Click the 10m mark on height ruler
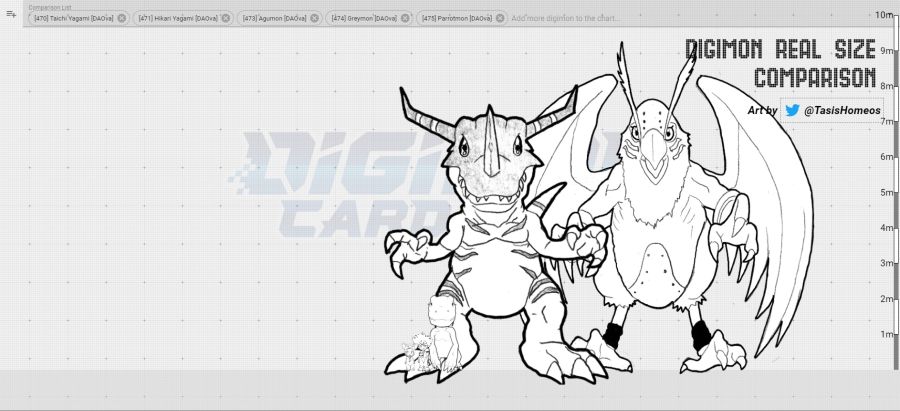 884,15
